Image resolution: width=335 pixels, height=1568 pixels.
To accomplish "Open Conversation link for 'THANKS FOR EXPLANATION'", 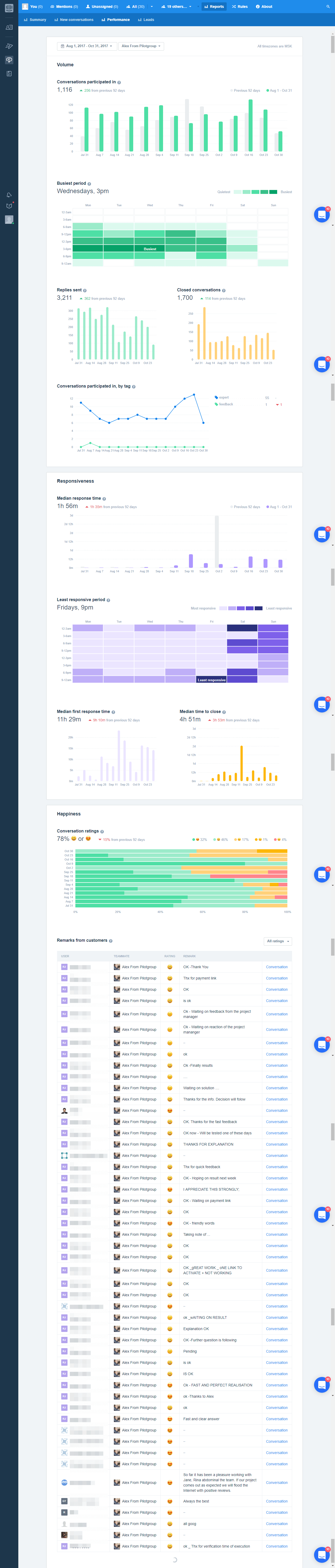I will coord(277,1144).
